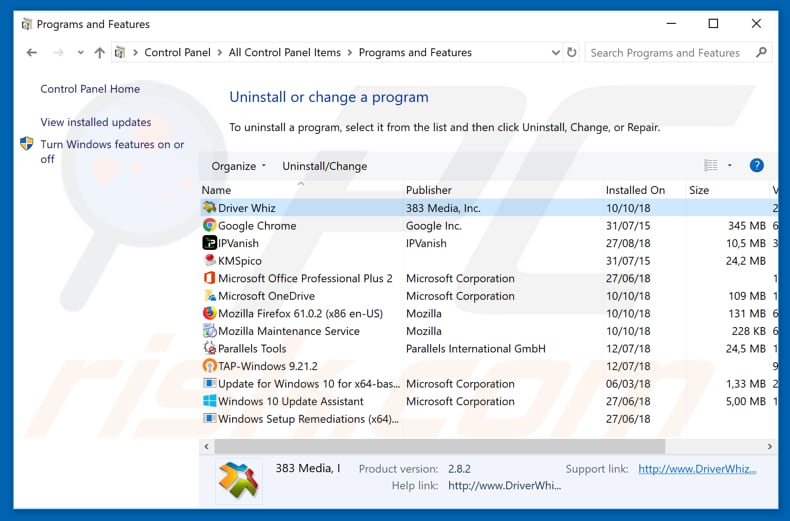The width and height of the screenshot is (790, 521).
Task: Expand the chevron after All Control Panel Items
Action: click(350, 52)
